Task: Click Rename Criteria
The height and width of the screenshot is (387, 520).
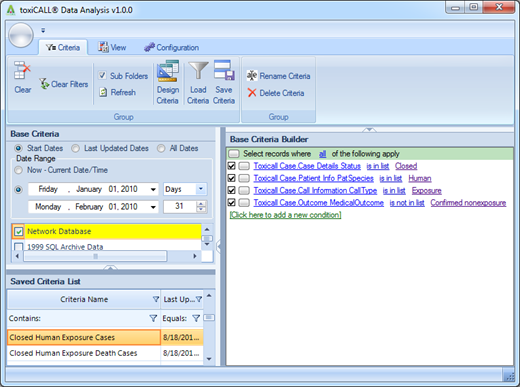Action: pos(279,76)
